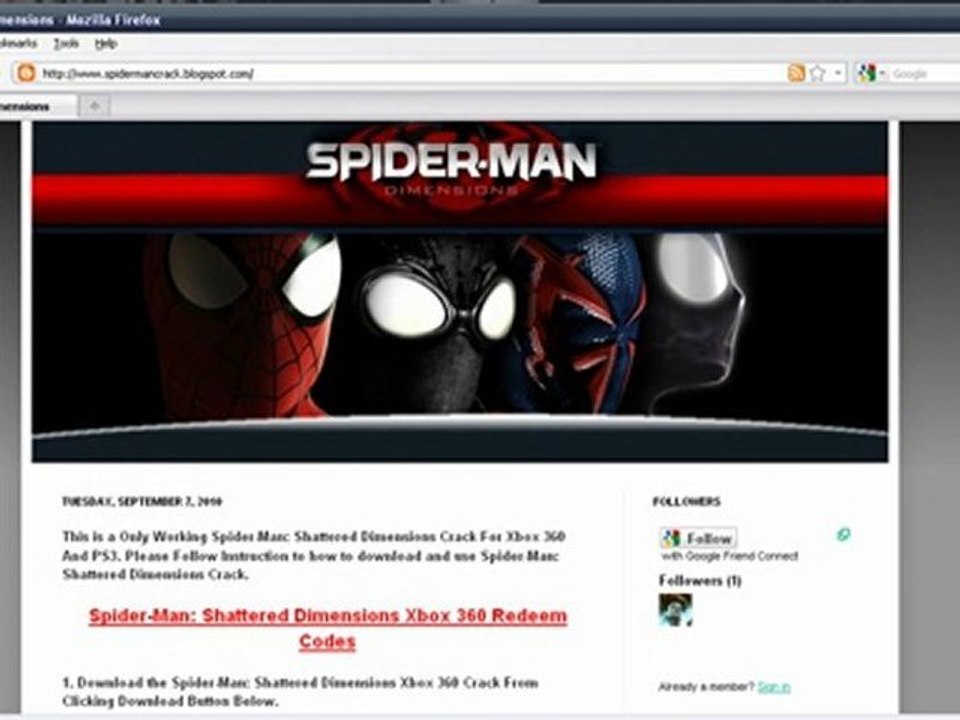Click the Mozilla Firefox window title bar
Viewport: 960px width, 720px height.
click(x=480, y=20)
